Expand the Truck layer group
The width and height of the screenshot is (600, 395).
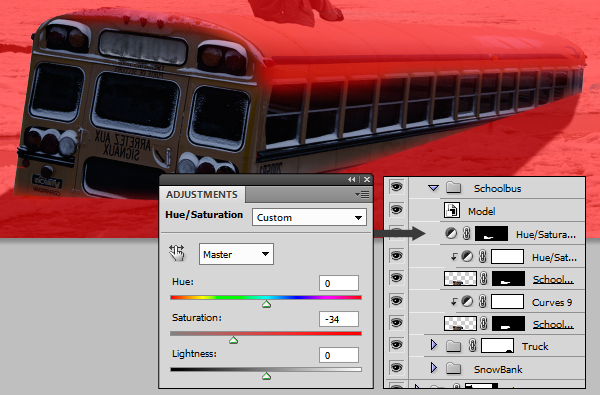(434, 345)
